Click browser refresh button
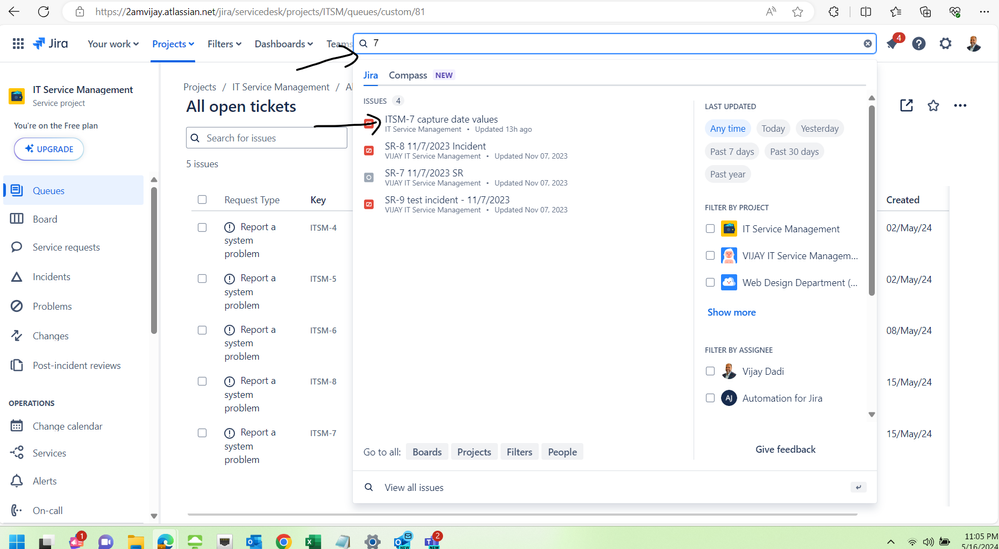Viewport: 999px width, 549px height. point(43,11)
